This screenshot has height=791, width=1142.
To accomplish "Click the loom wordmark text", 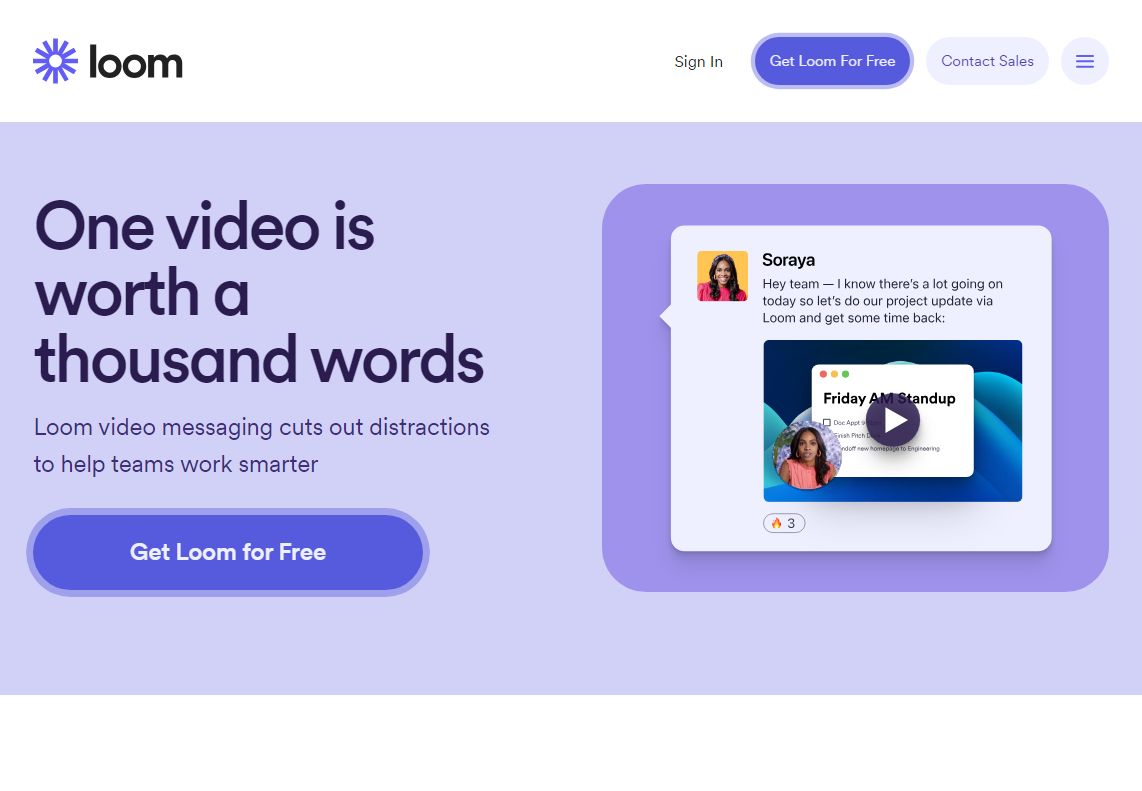I will click(x=135, y=62).
